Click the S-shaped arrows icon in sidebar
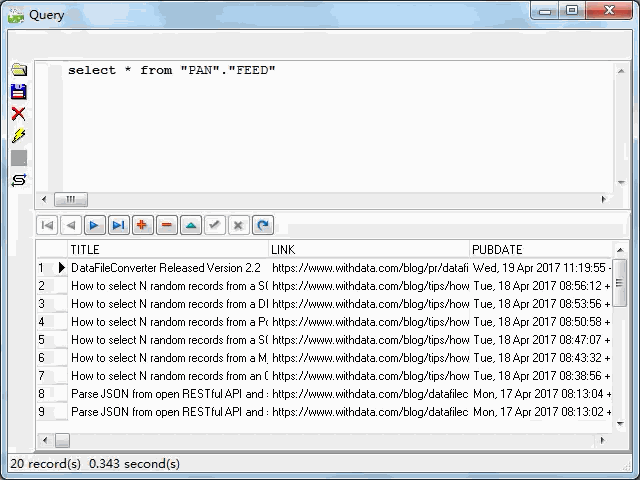 pos(18,180)
